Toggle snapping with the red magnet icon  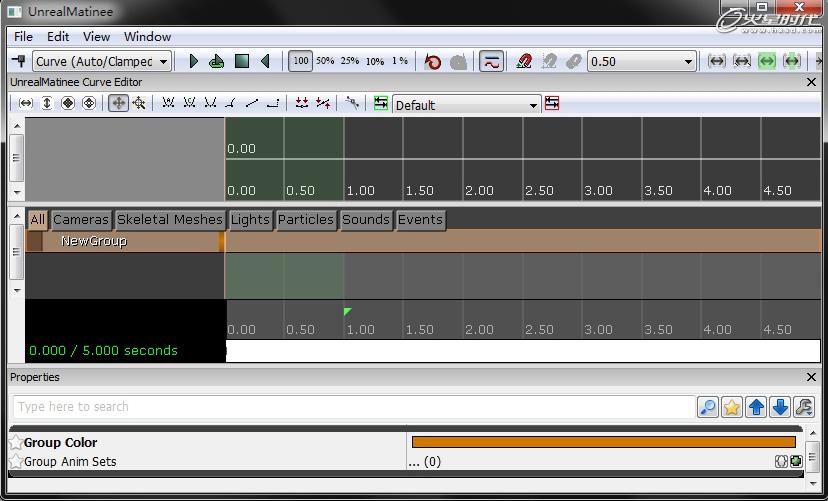coord(524,61)
